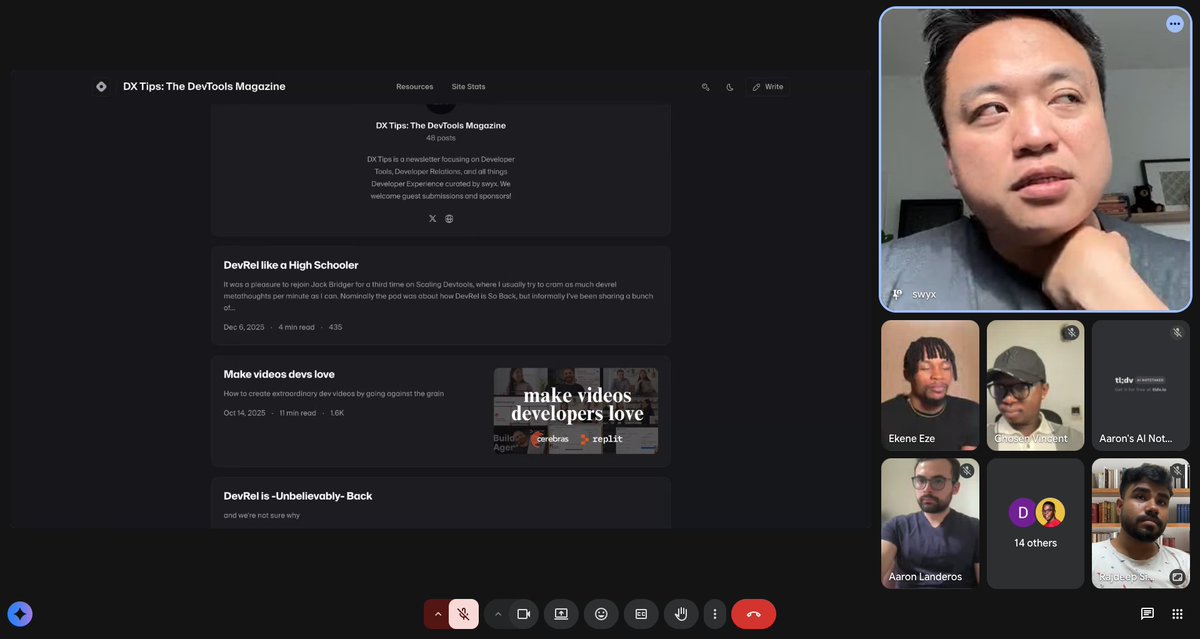Select Aaron Landeros's video tile
Screen dimensions: 1200x639
coord(930,523)
